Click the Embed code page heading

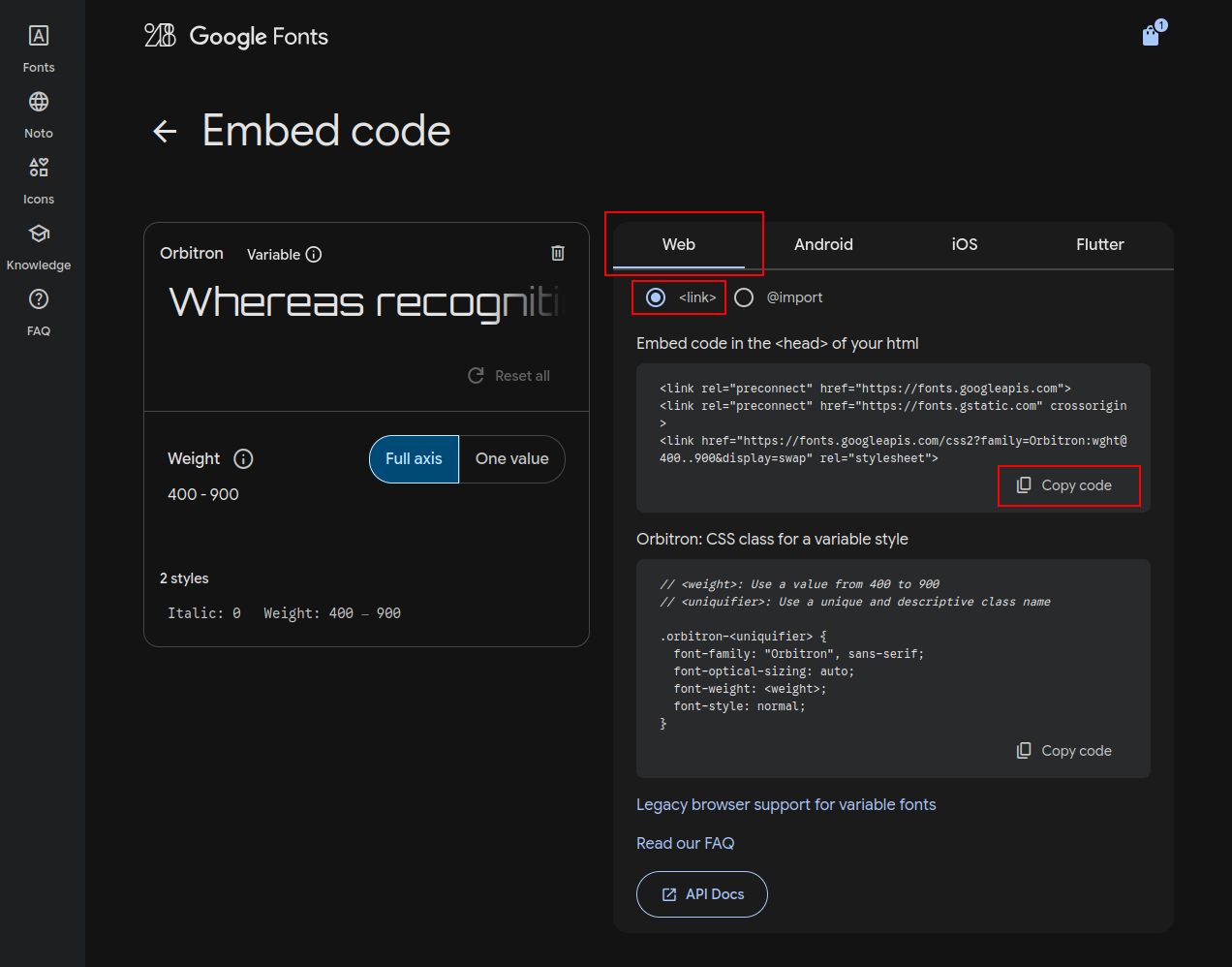[x=326, y=131]
